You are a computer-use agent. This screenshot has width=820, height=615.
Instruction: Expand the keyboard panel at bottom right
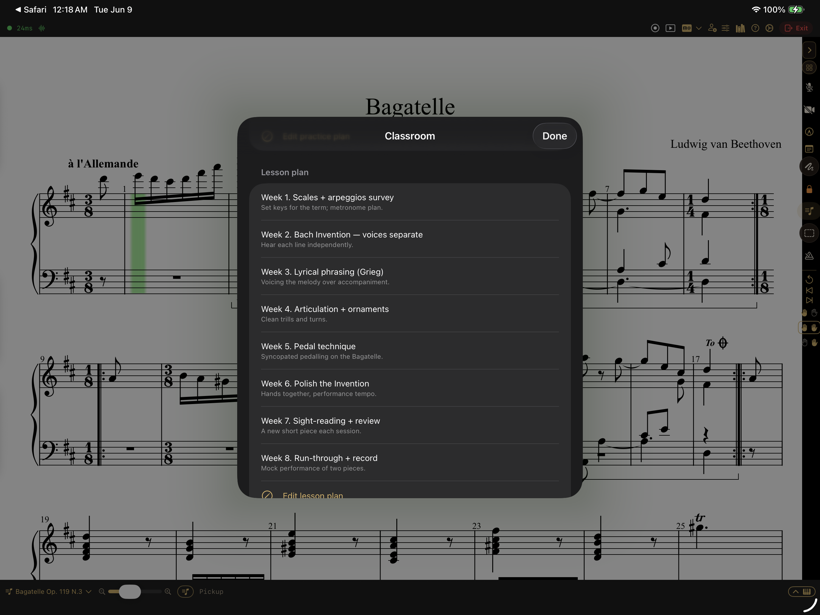pyautogui.click(x=801, y=591)
